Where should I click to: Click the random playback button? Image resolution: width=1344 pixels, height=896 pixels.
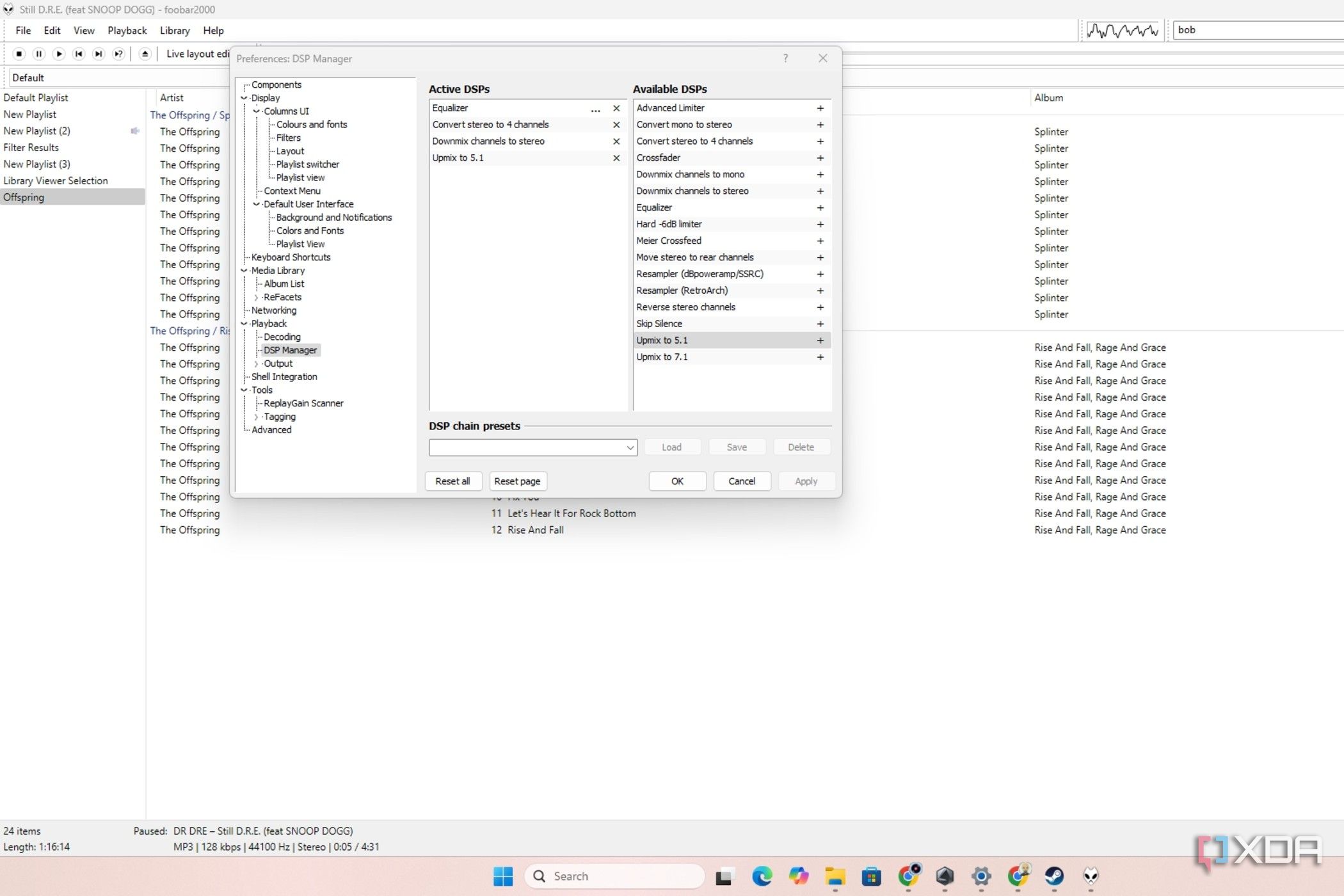click(118, 54)
